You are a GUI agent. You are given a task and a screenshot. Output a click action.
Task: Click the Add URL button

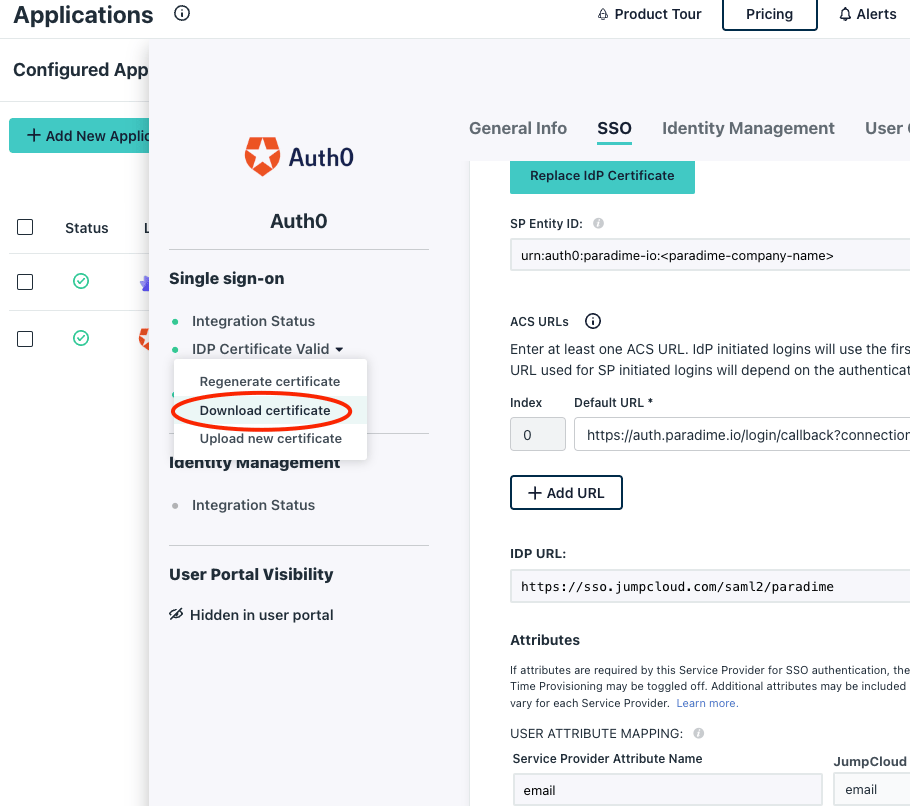click(566, 493)
